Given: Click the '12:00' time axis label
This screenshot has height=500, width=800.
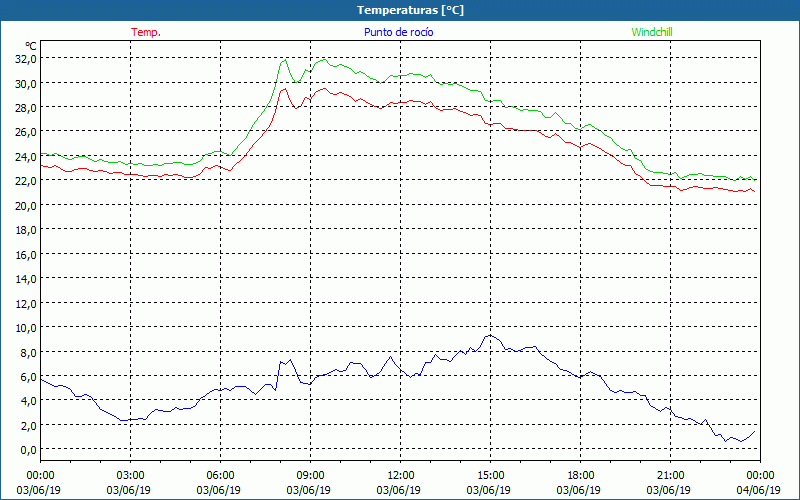Looking at the screenshot, I should pyautogui.click(x=401, y=476).
